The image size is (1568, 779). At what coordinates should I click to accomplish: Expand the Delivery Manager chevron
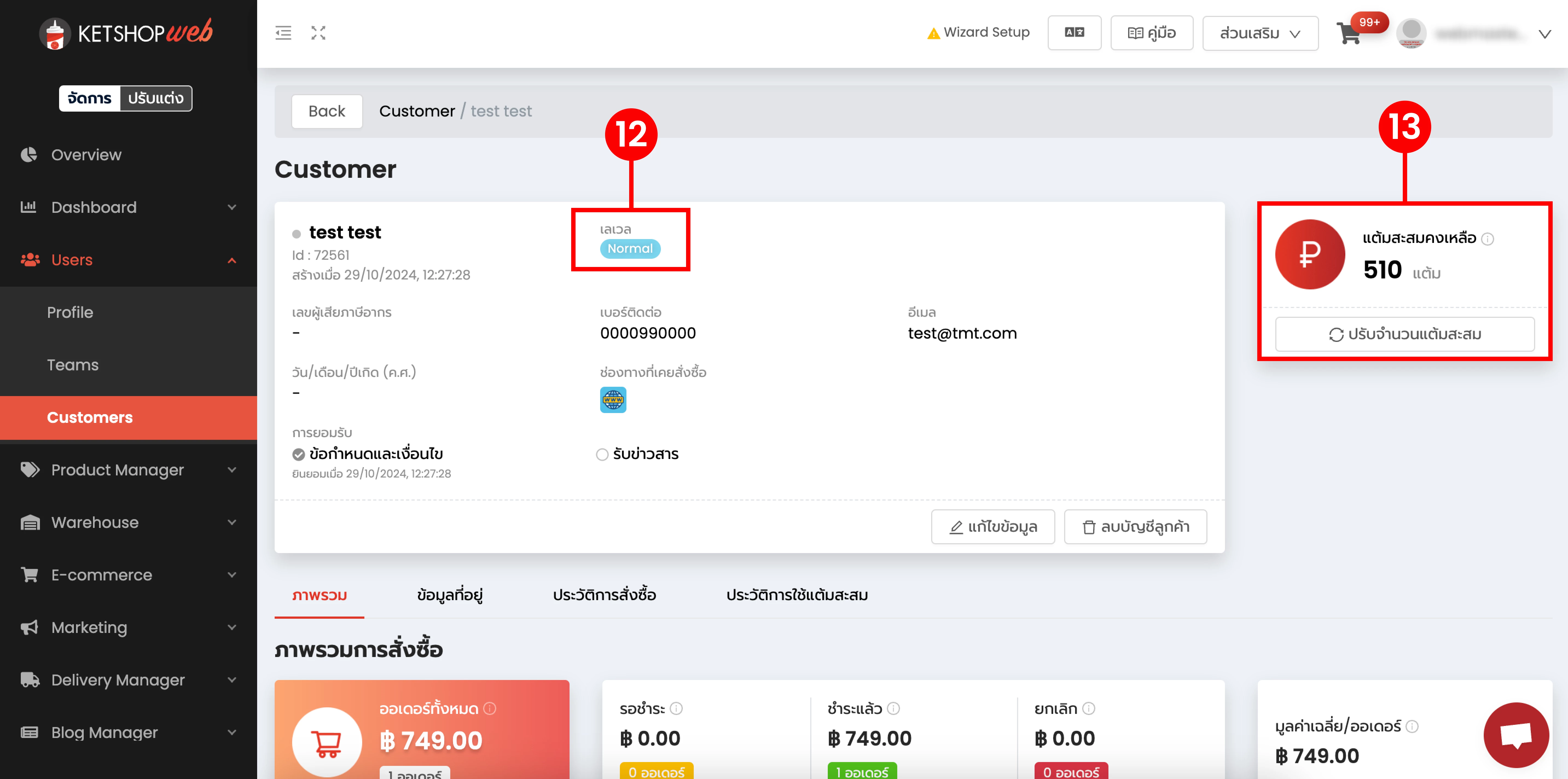coord(232,680)
